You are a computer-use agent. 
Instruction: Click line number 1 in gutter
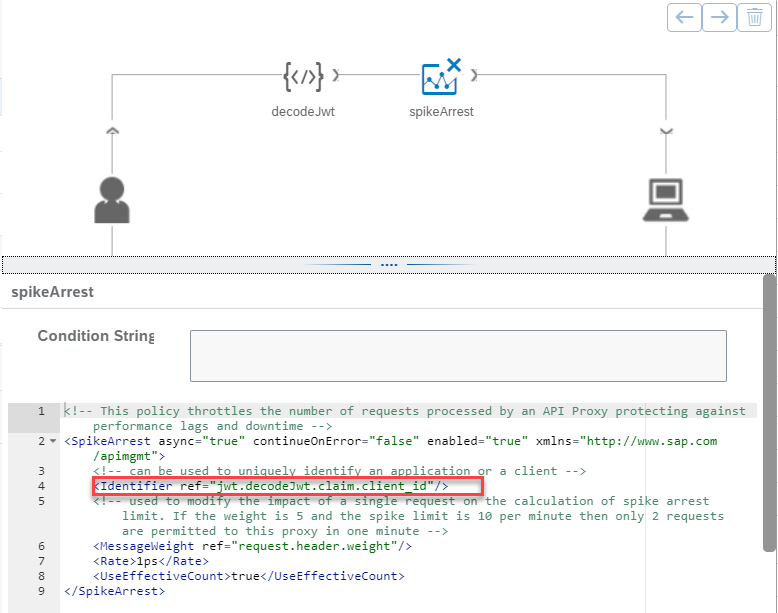(41, 411)
